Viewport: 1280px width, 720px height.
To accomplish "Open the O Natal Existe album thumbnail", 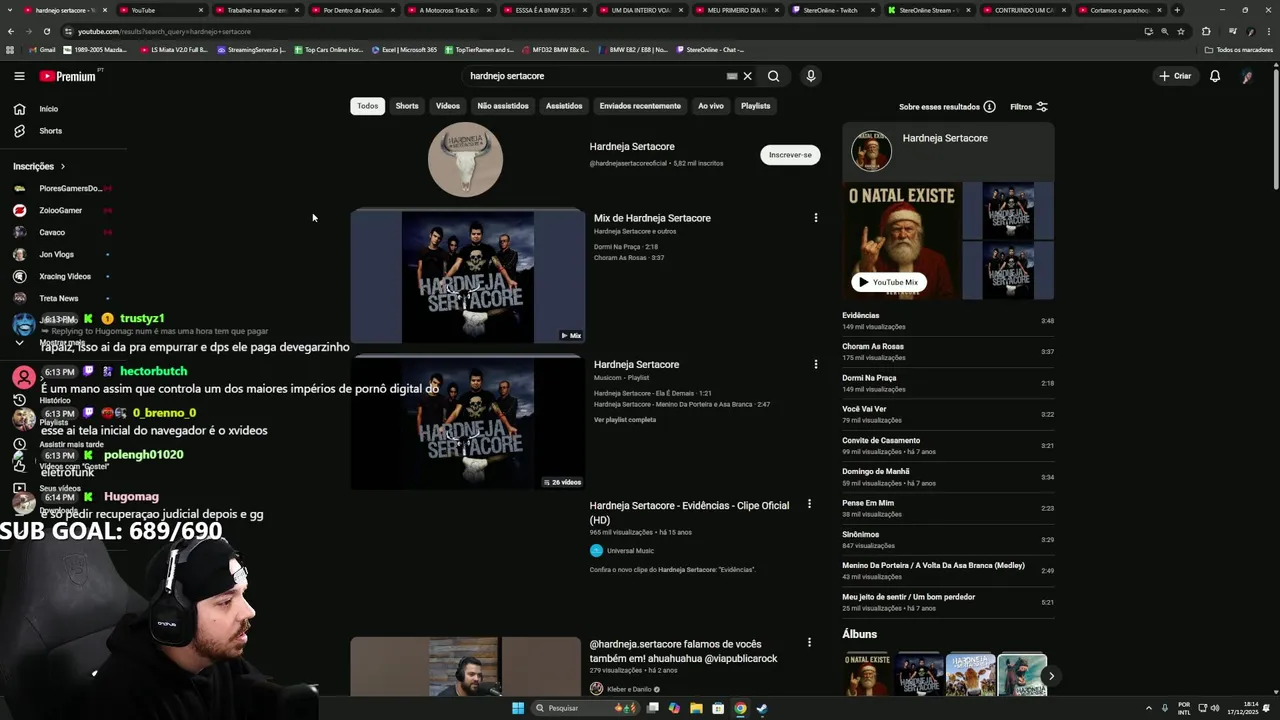I will [867, 675].
